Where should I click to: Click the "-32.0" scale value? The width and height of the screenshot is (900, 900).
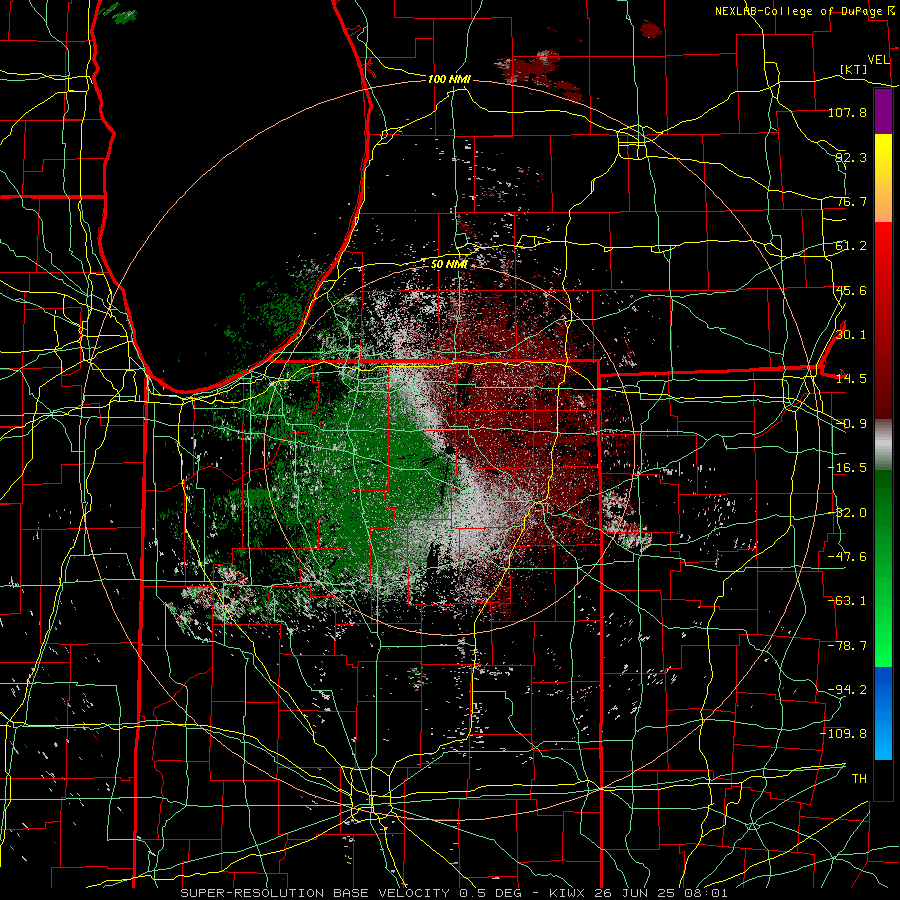click(847, 513)
